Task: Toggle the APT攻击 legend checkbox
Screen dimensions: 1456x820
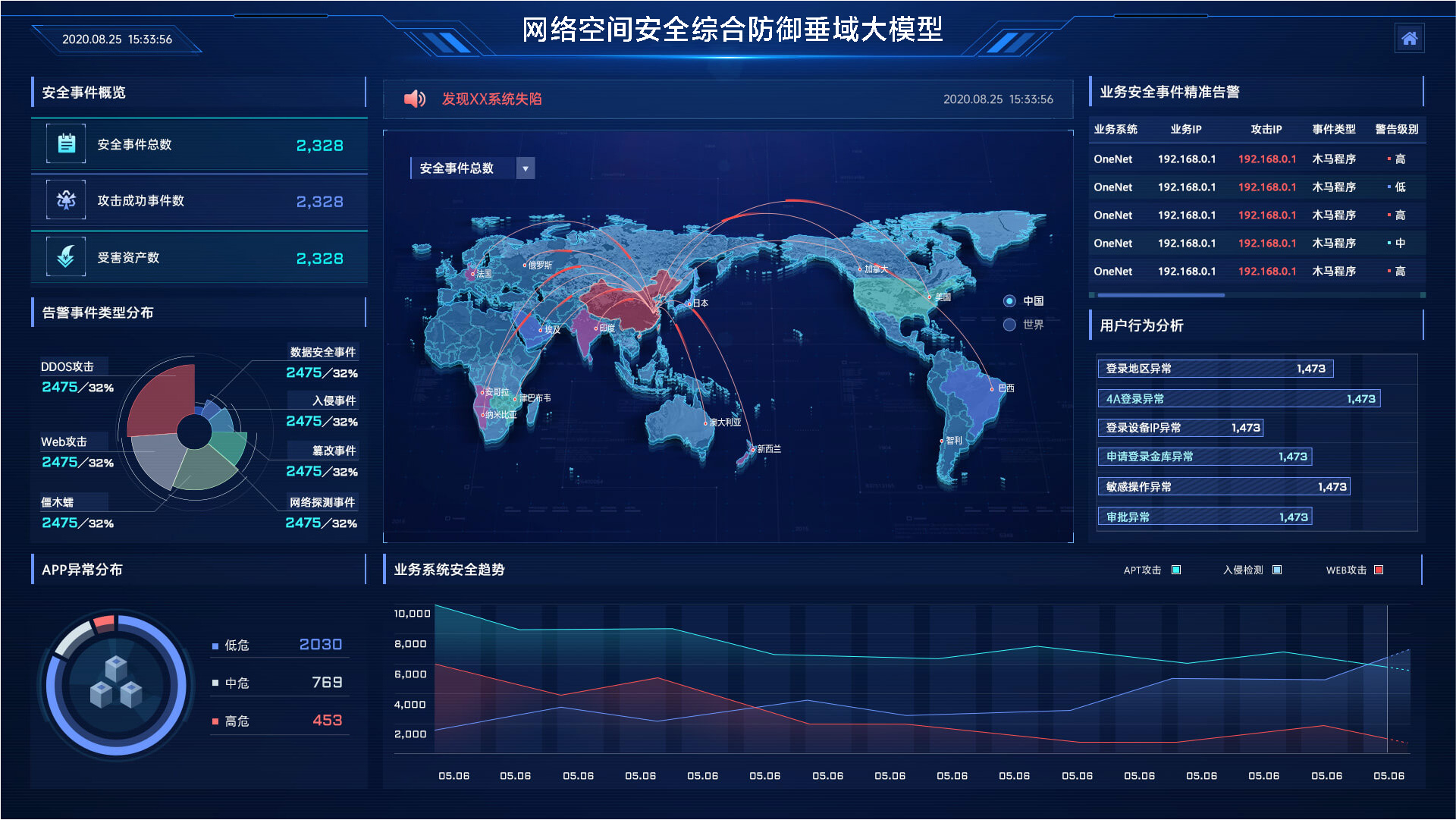Action: point(1176,570)
